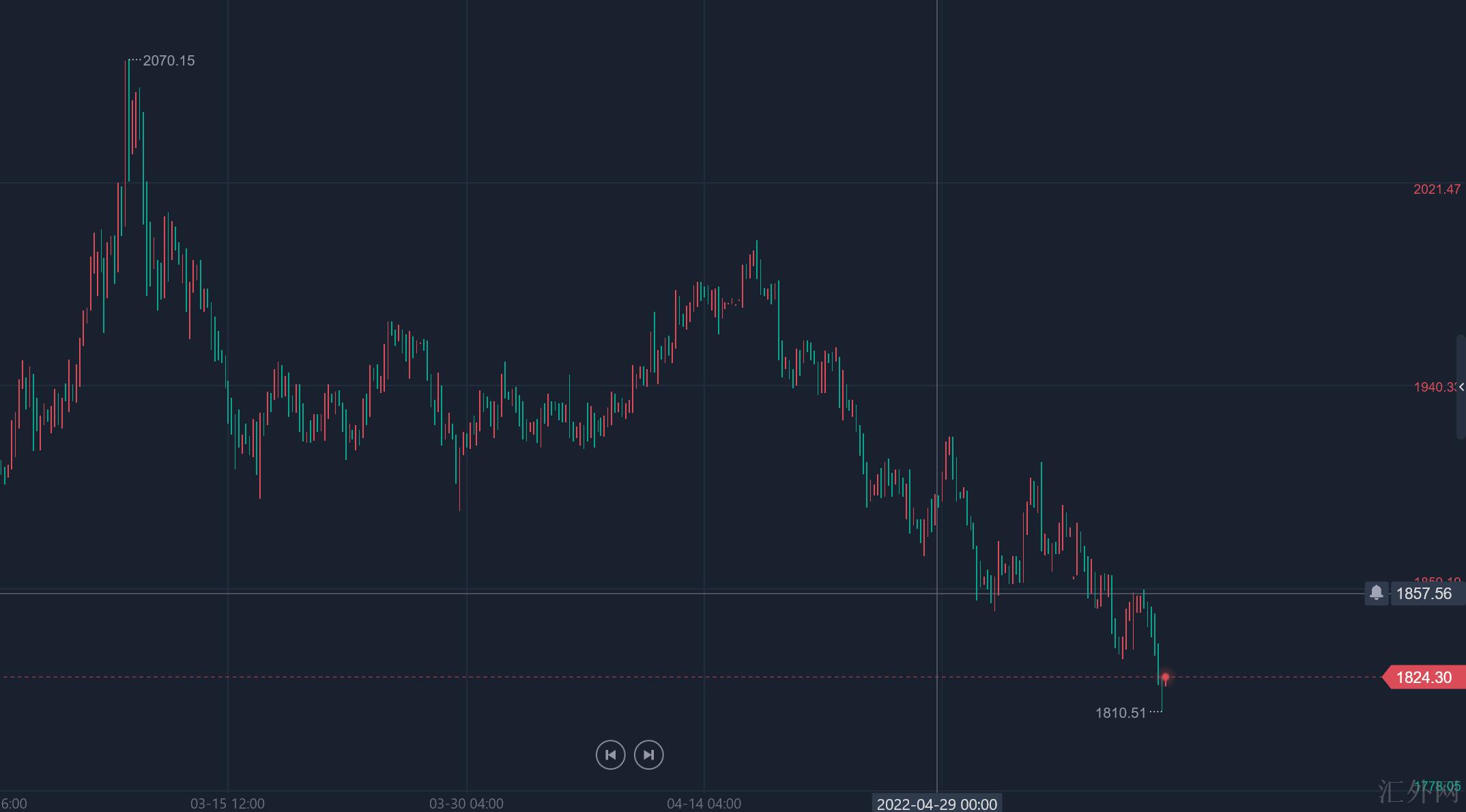Click the 1810.51 low price annotation
Screen dimensions: 1466x812
click(1121, 713)
